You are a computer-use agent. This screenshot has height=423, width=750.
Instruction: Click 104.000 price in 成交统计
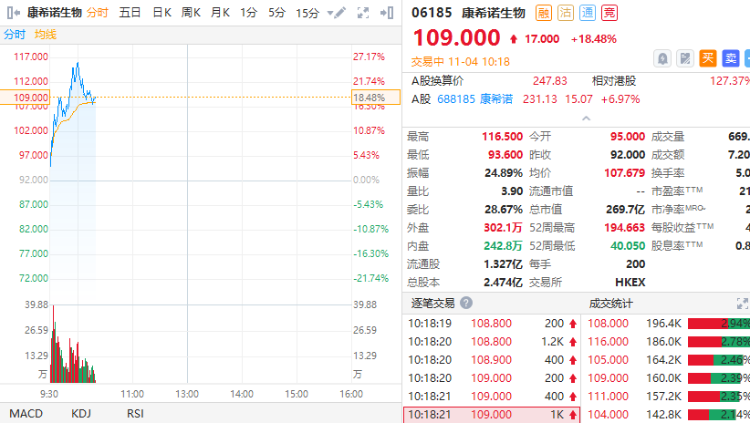pyautogui.click(x=608, y=414)
